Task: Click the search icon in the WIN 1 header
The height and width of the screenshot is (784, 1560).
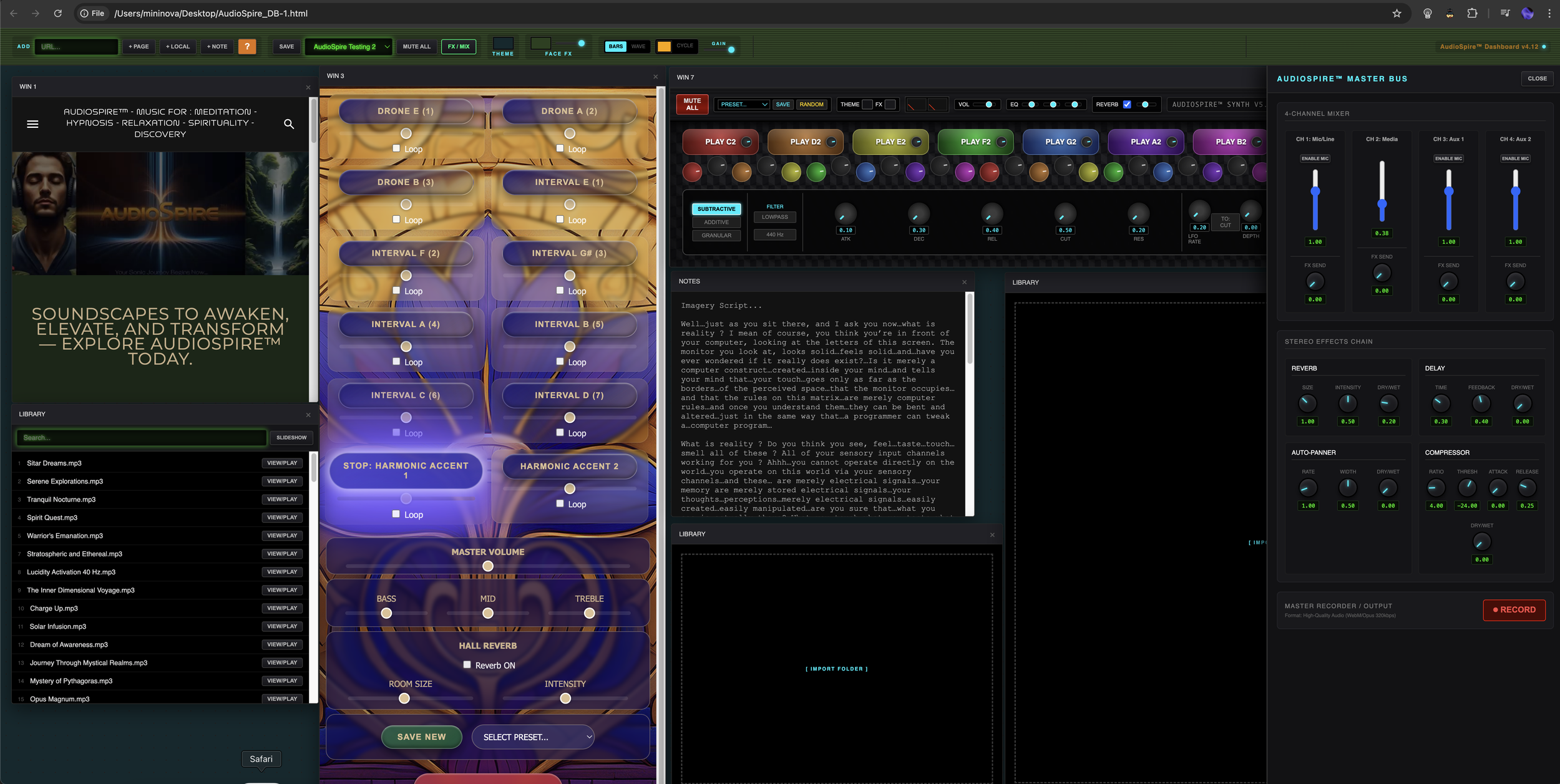Action: click(x=289, y=124)
